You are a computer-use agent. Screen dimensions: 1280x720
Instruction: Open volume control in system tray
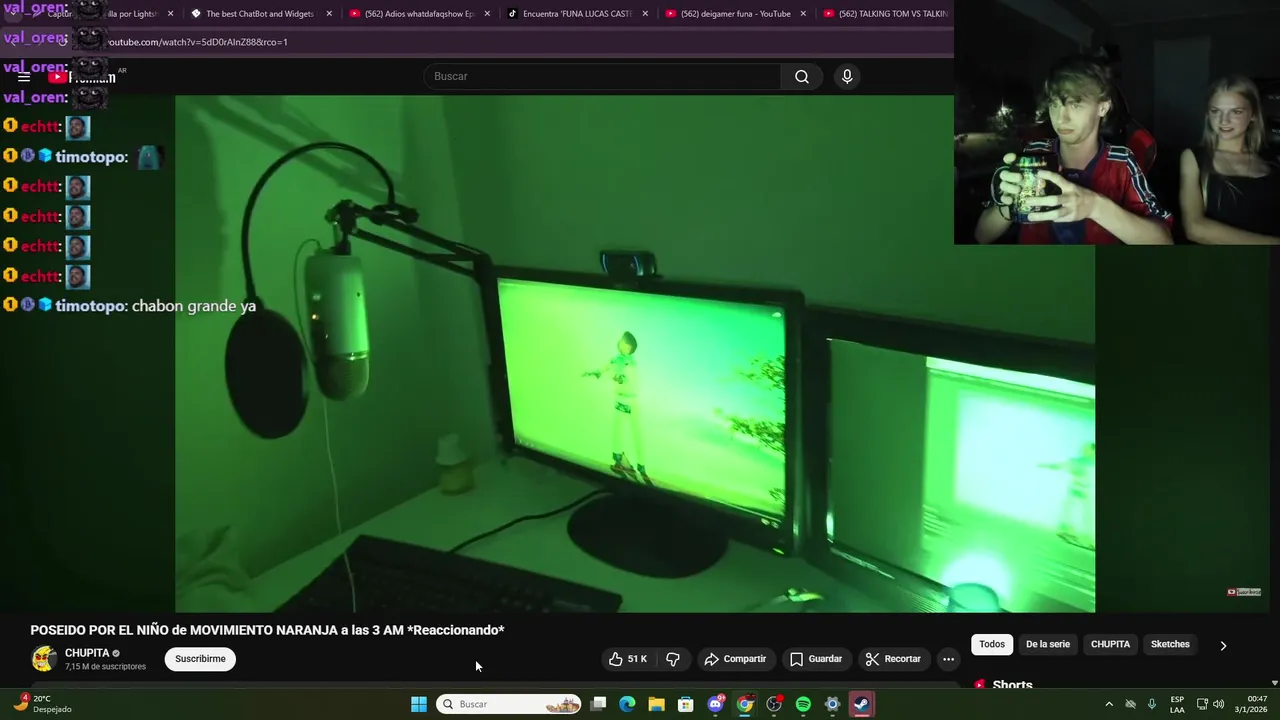click(x=1218, y=704)
